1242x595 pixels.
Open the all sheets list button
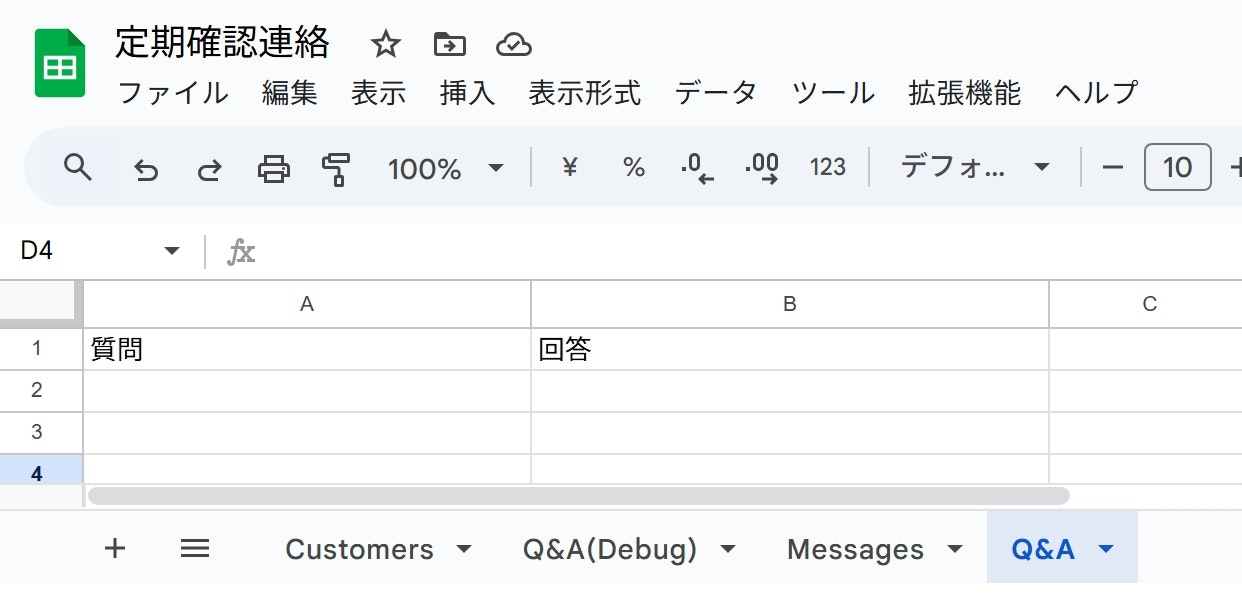coord(195,548)
